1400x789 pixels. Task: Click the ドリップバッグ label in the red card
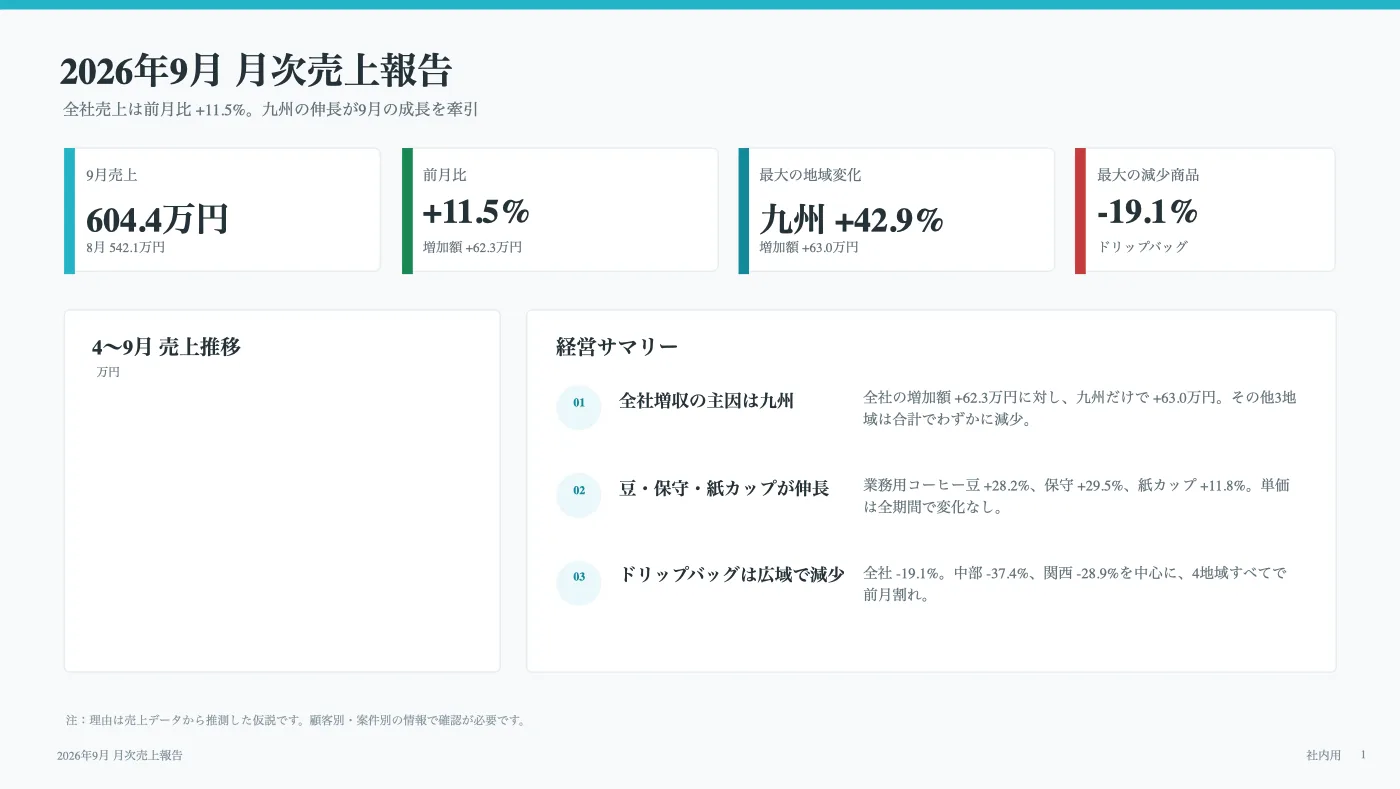[x=1142, y=247]
